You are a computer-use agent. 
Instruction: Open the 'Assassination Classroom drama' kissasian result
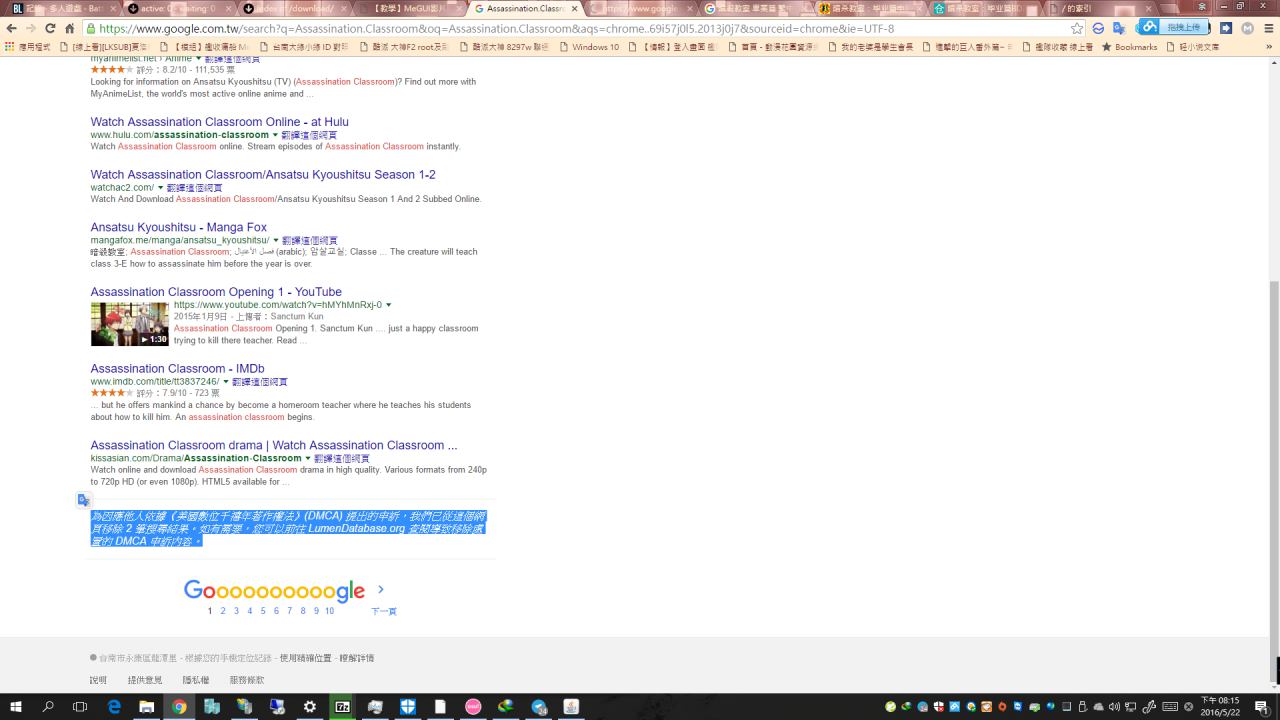[274, 445]
